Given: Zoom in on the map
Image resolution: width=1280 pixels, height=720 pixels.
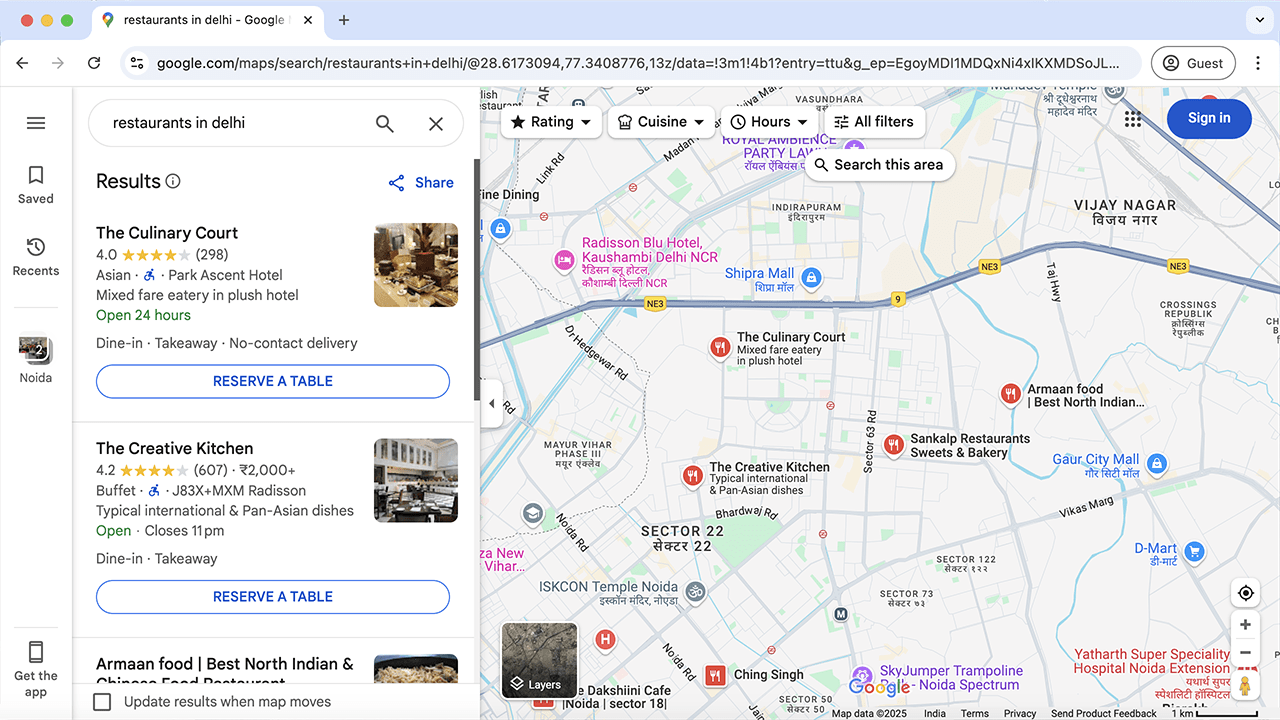Looking at the screenshot, I should click(x=1245, y=625).
